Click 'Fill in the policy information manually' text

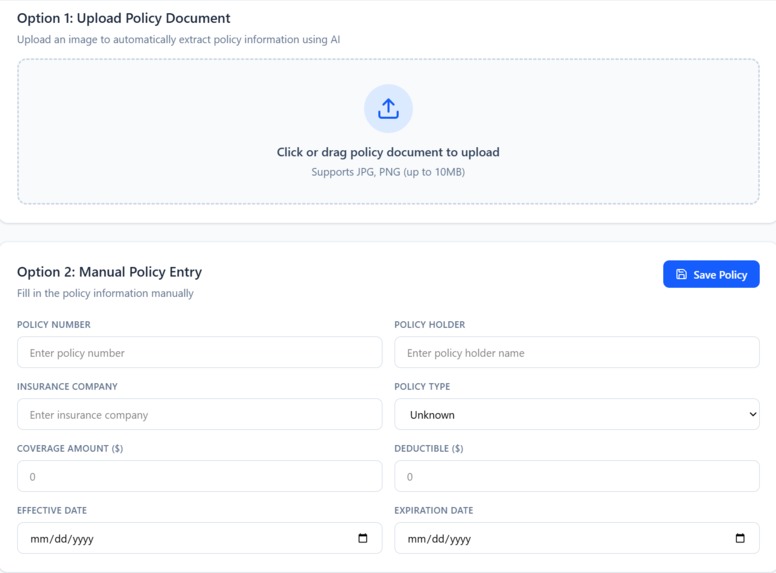(x=105, y=293)
